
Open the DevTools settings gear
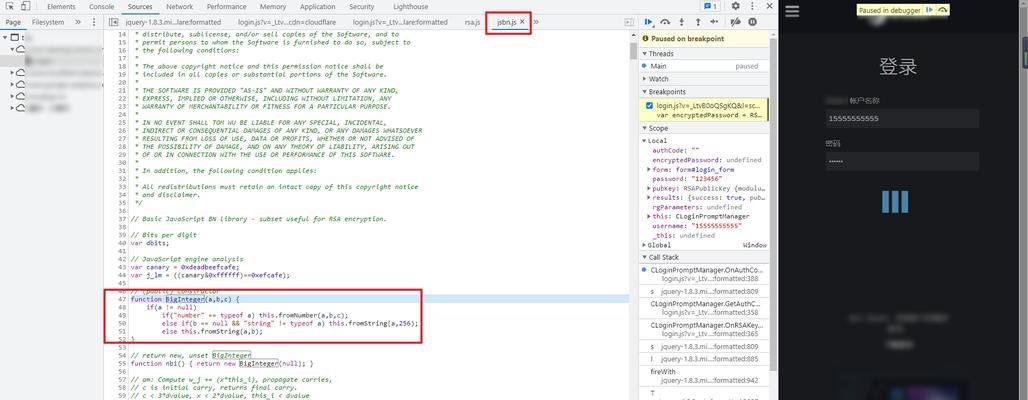pyautogui.click(x=736, y=7)
